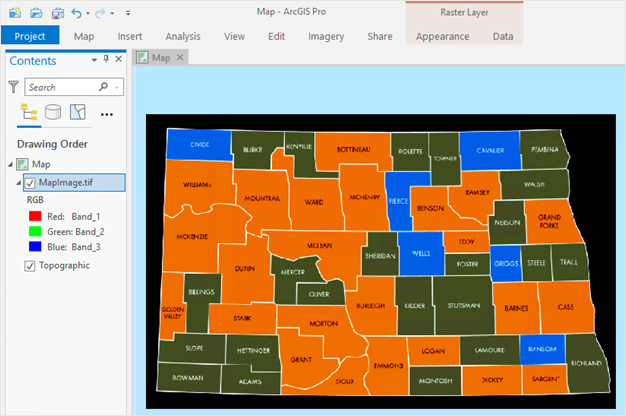
Task: Open the Customize Quick Access Toolbar dropdown
Action: [x=127, y=13]
